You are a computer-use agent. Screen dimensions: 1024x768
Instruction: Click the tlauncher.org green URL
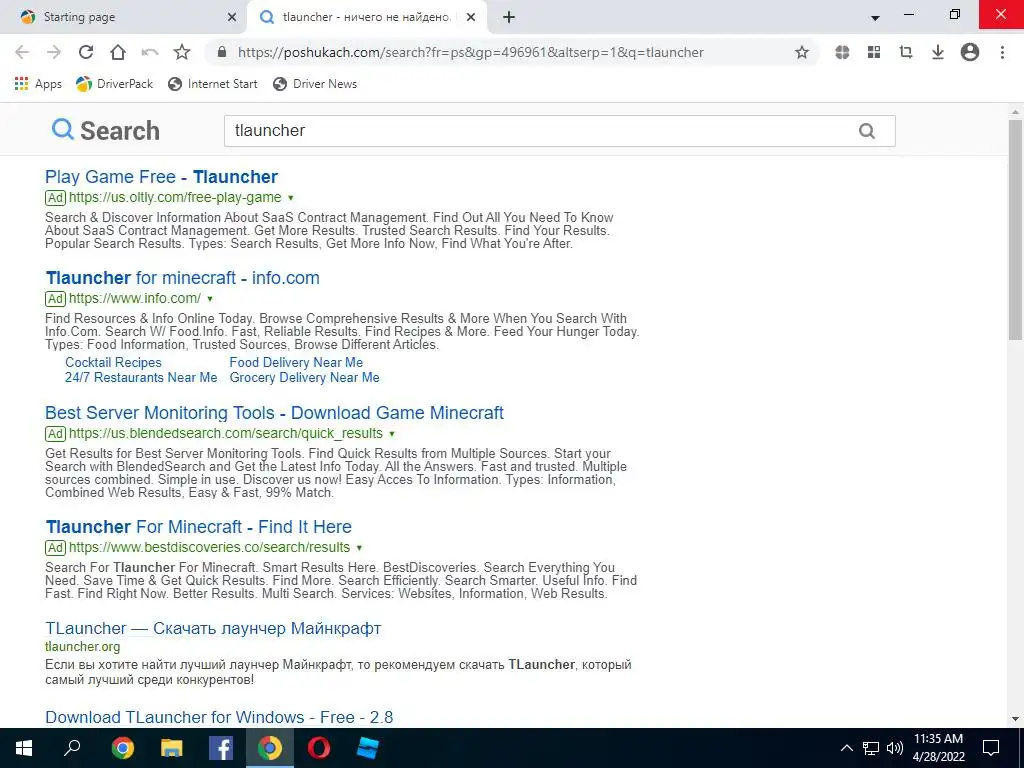point(82,647)
